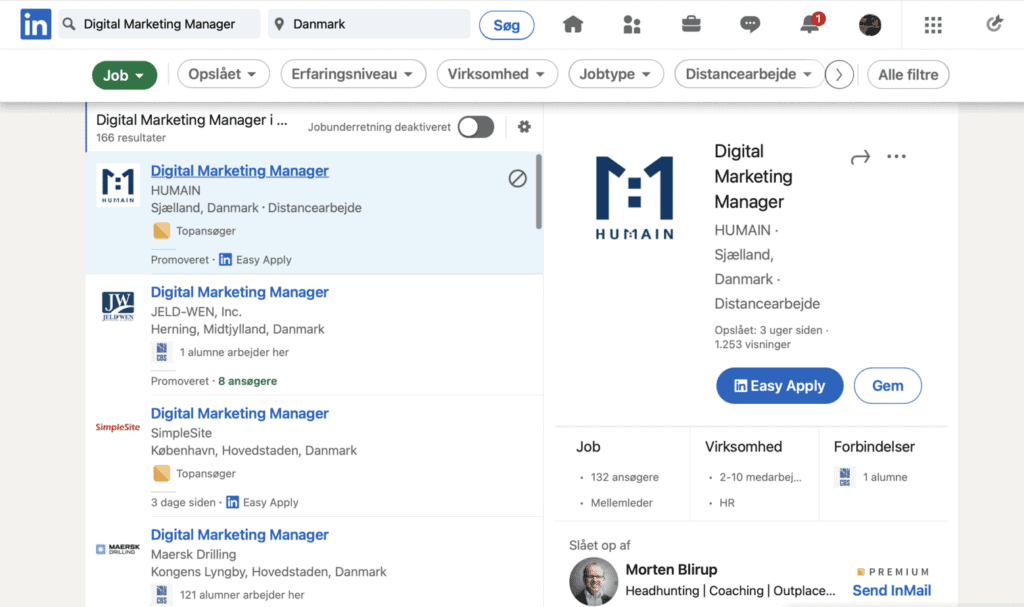
Task: Click the Danmark location field
Action: click(x=369, y=24)
